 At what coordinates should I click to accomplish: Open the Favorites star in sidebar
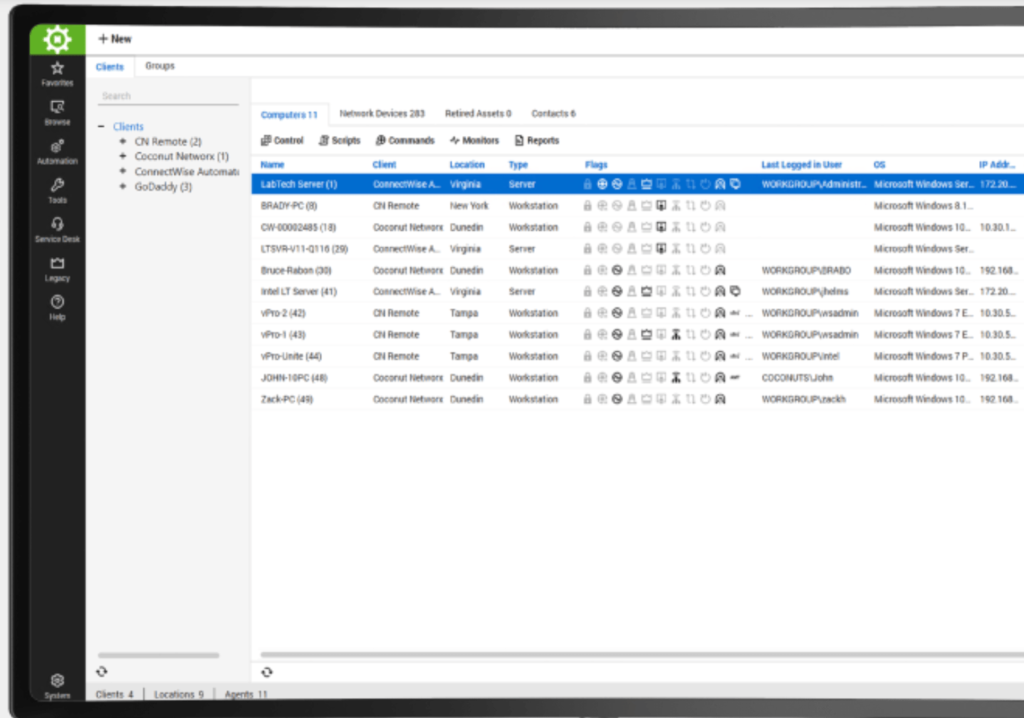[x=57, y=73]
